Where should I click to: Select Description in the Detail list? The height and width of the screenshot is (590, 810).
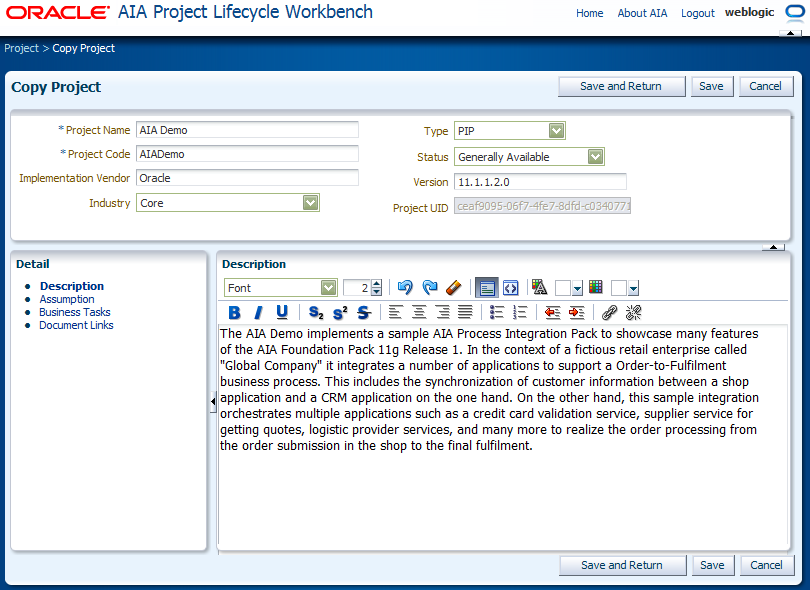point(72,286)
